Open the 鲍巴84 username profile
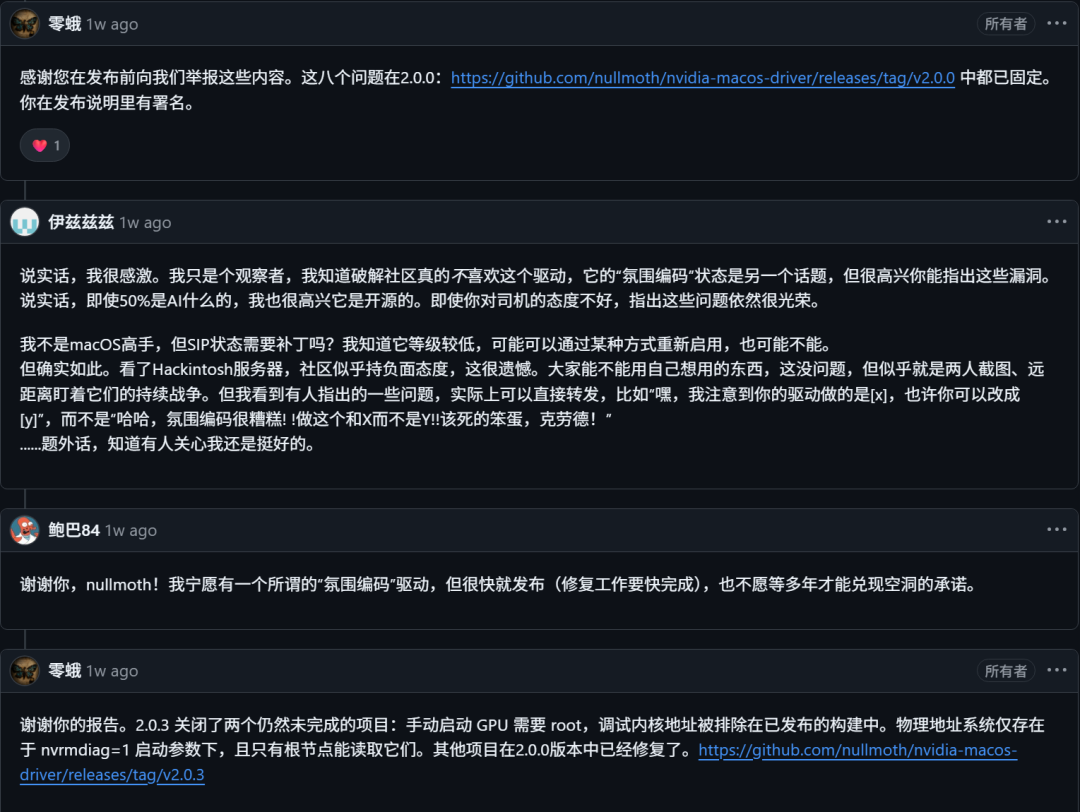Viewport: 1080px width, 812px height. 74,530
